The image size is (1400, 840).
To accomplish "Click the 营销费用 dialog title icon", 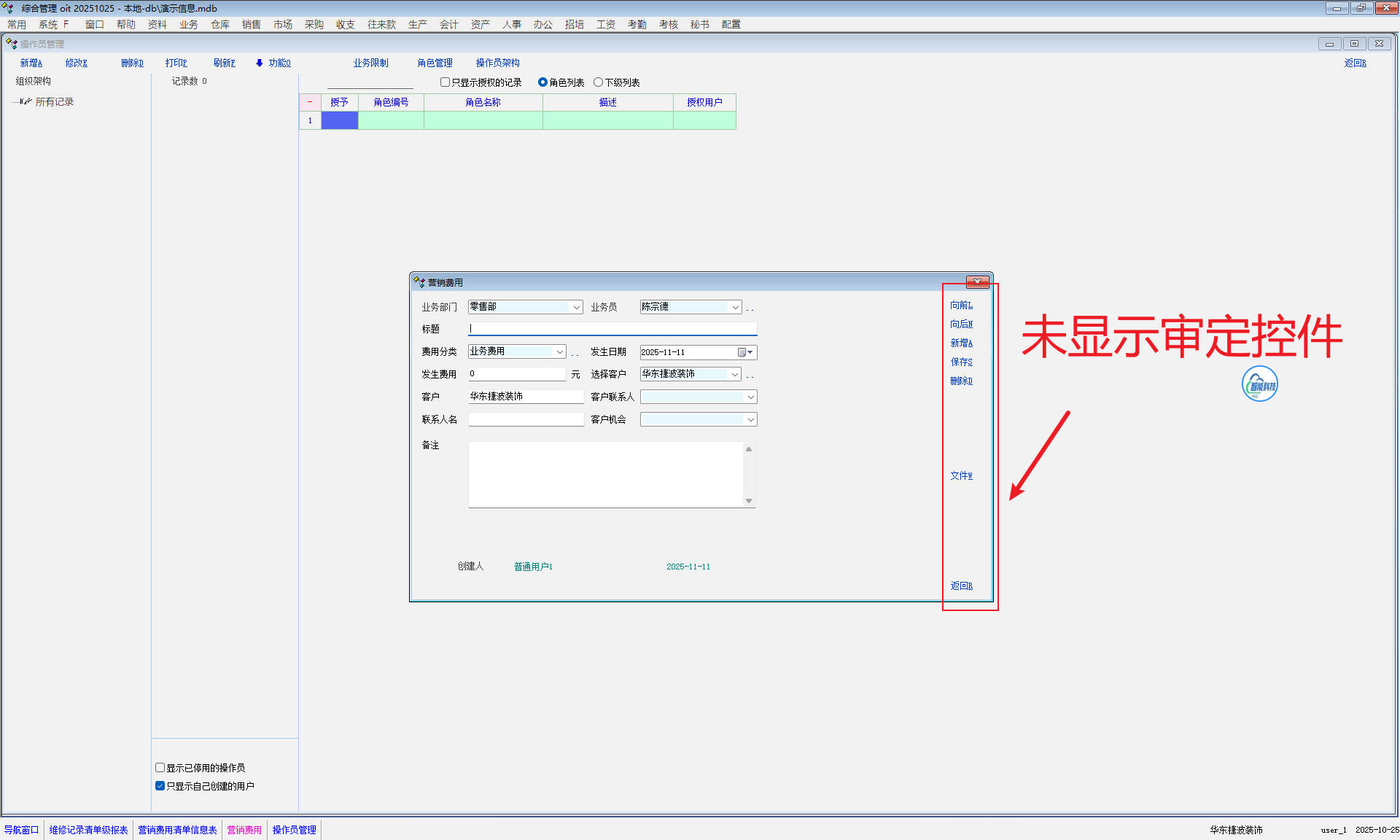I will point(419,281).
